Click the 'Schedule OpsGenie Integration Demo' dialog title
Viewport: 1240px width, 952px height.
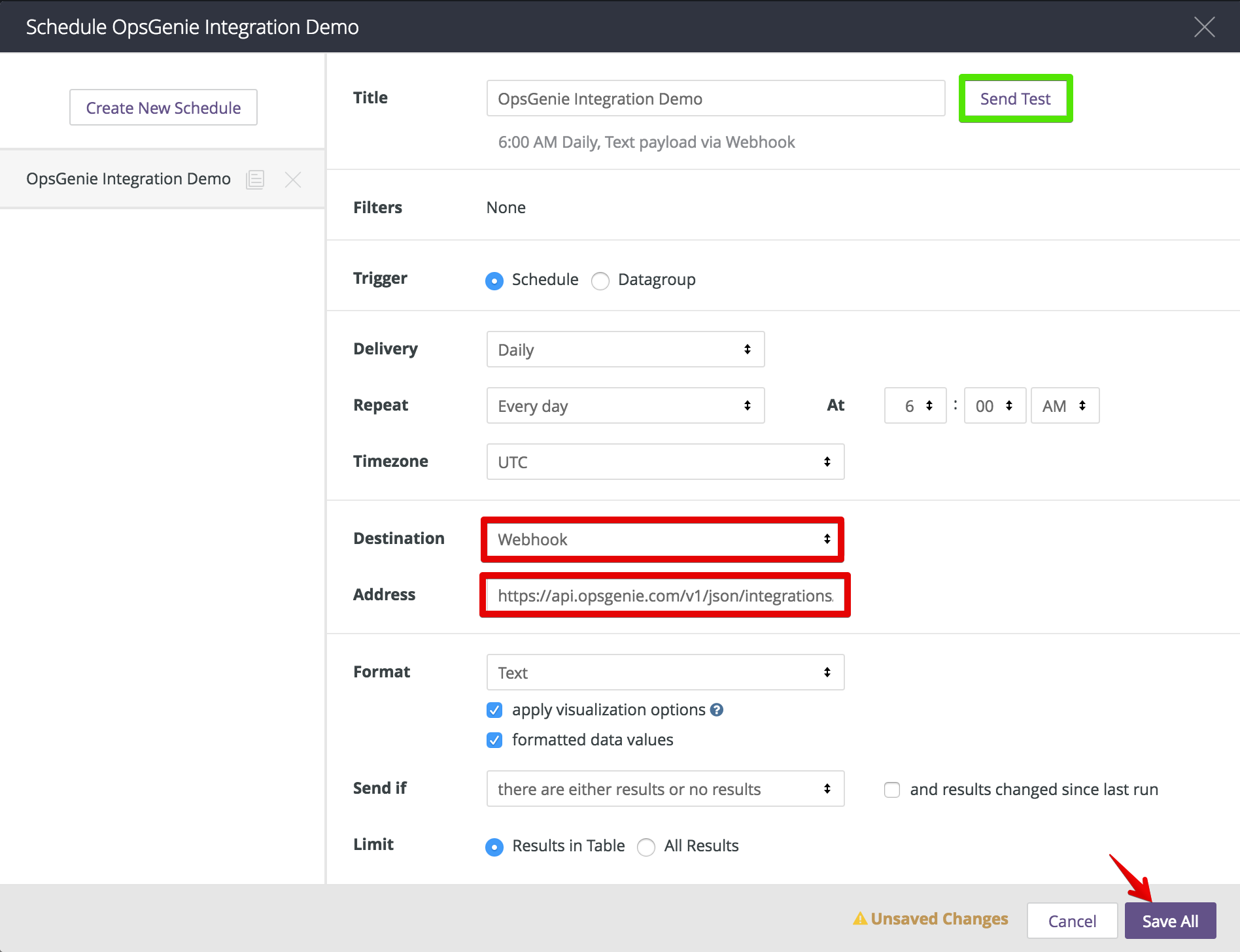(192, 27)
